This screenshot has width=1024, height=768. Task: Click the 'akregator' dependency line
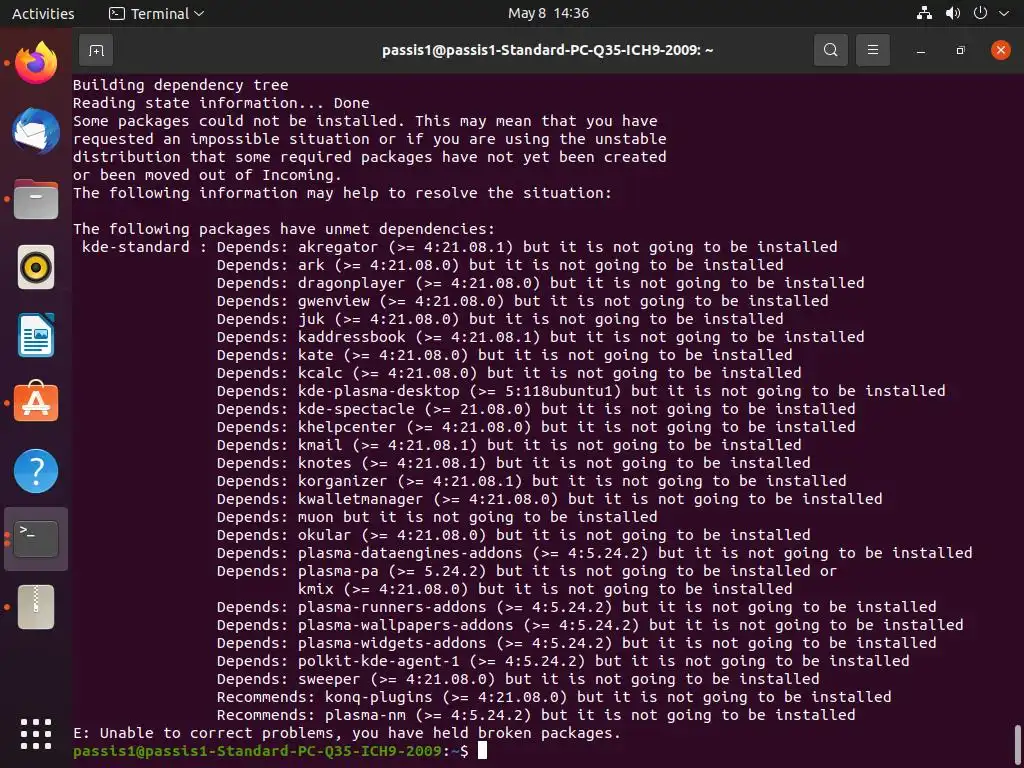(x=527, y=247)
